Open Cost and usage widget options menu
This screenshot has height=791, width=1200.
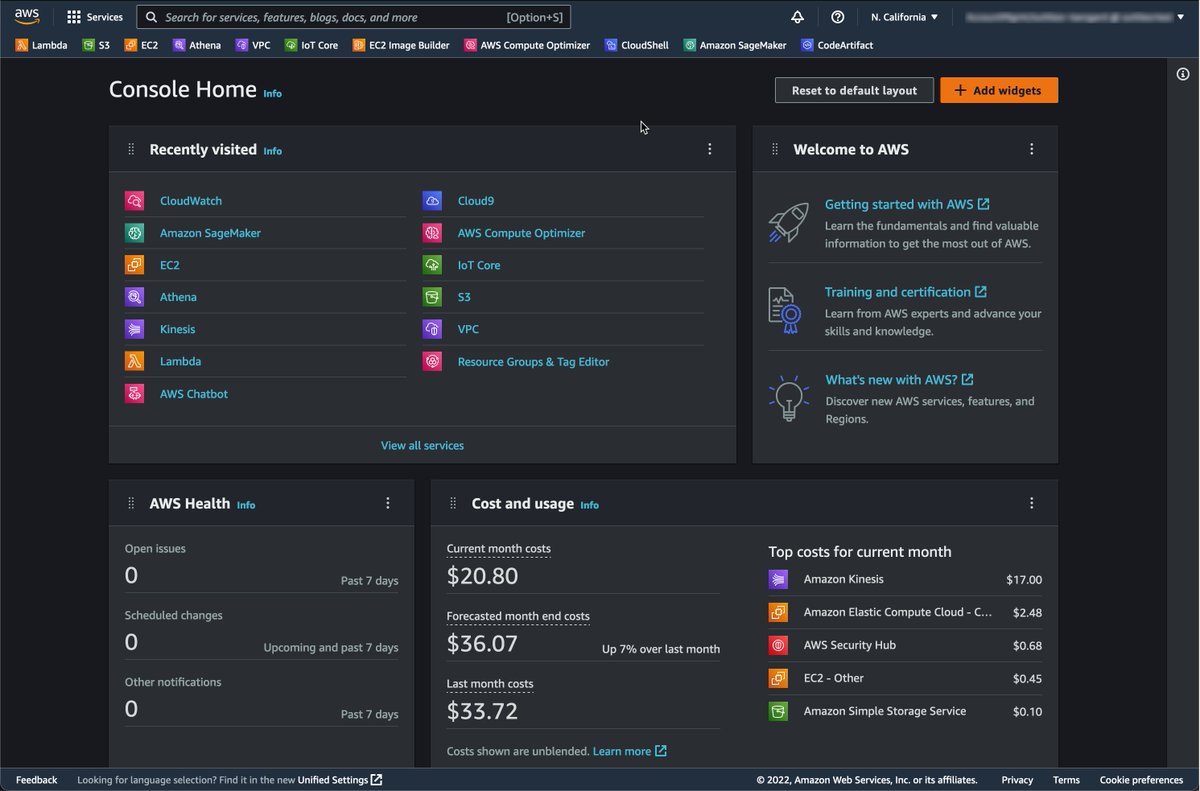tap(1032, 503)
